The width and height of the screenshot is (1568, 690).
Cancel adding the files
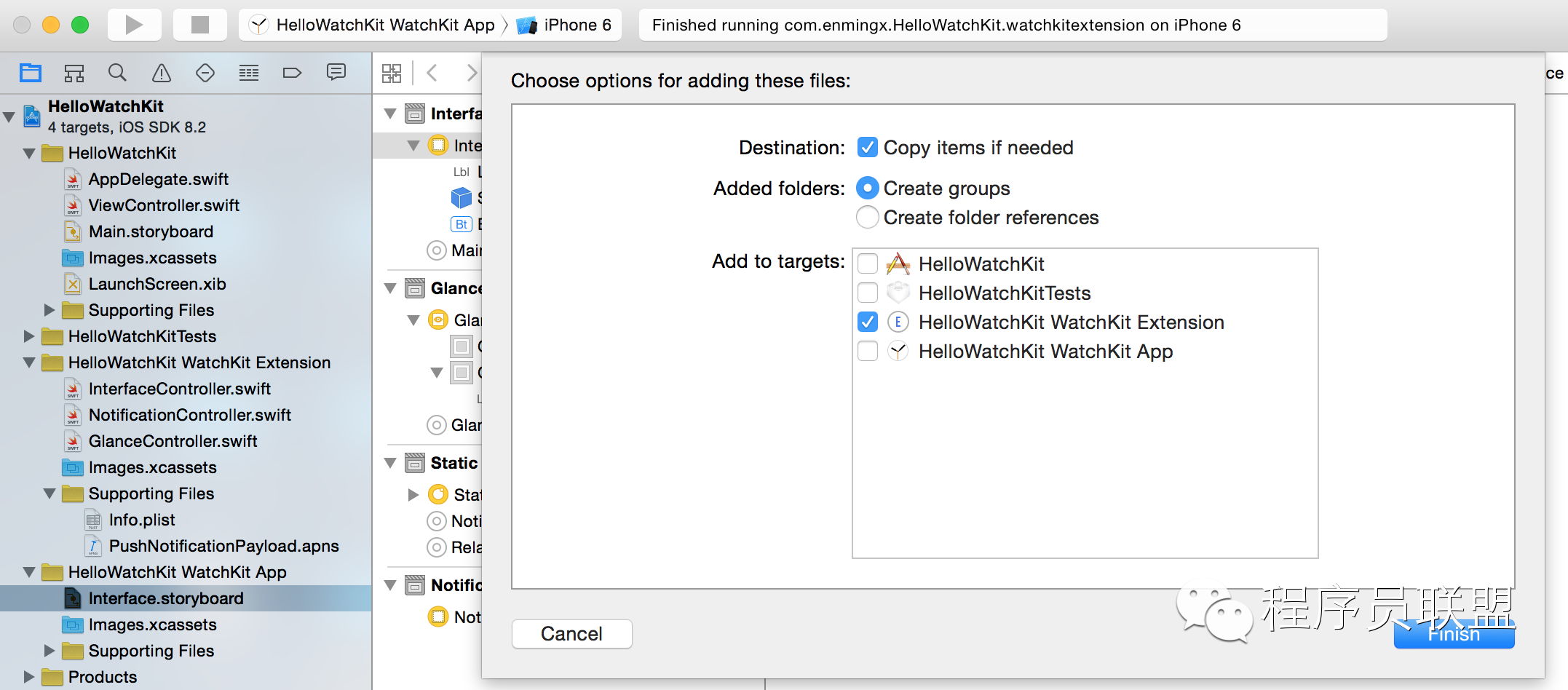[x=571, y=634]
